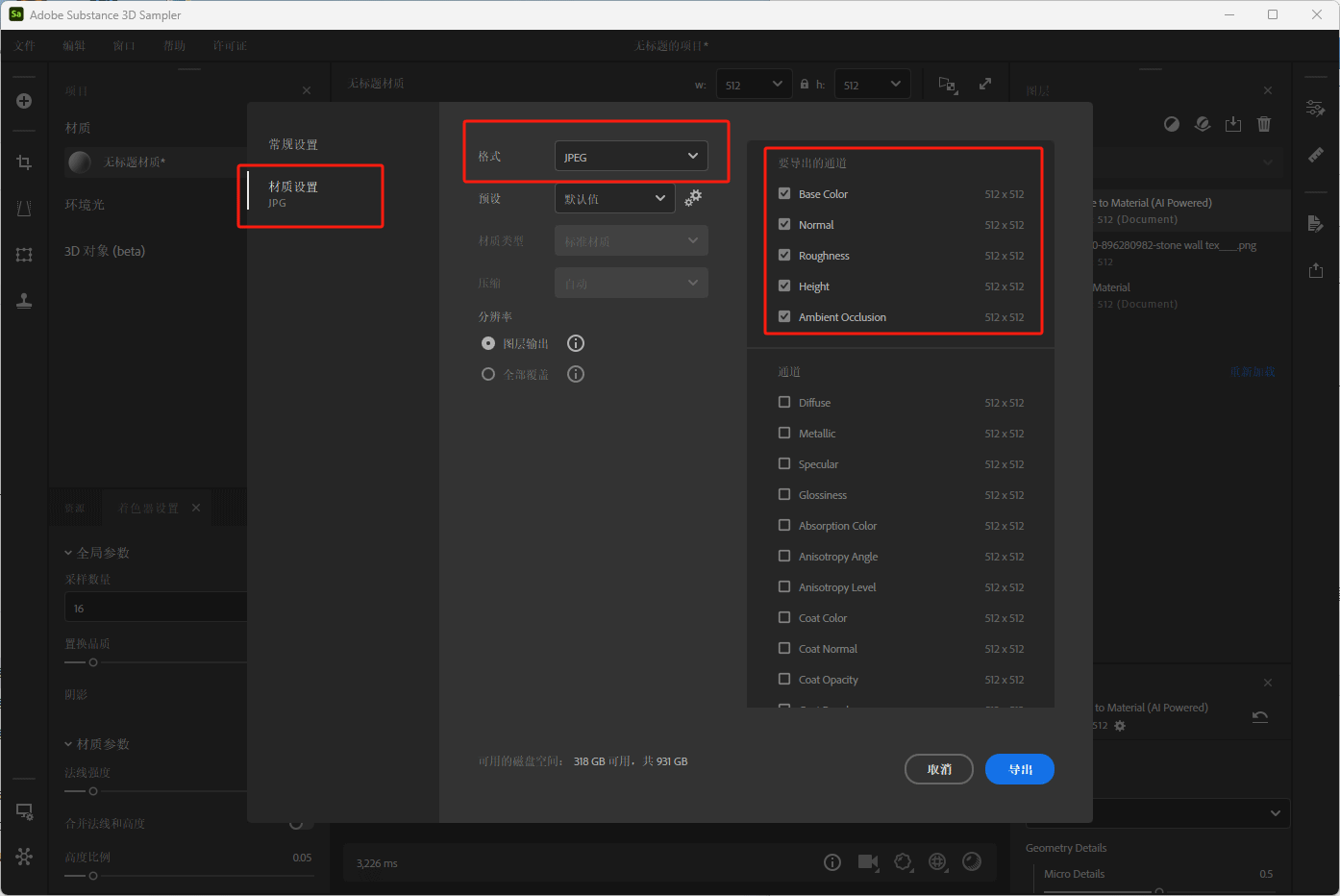
Task: Open the 格式 JPEG format dropdown
Action: 632,156
